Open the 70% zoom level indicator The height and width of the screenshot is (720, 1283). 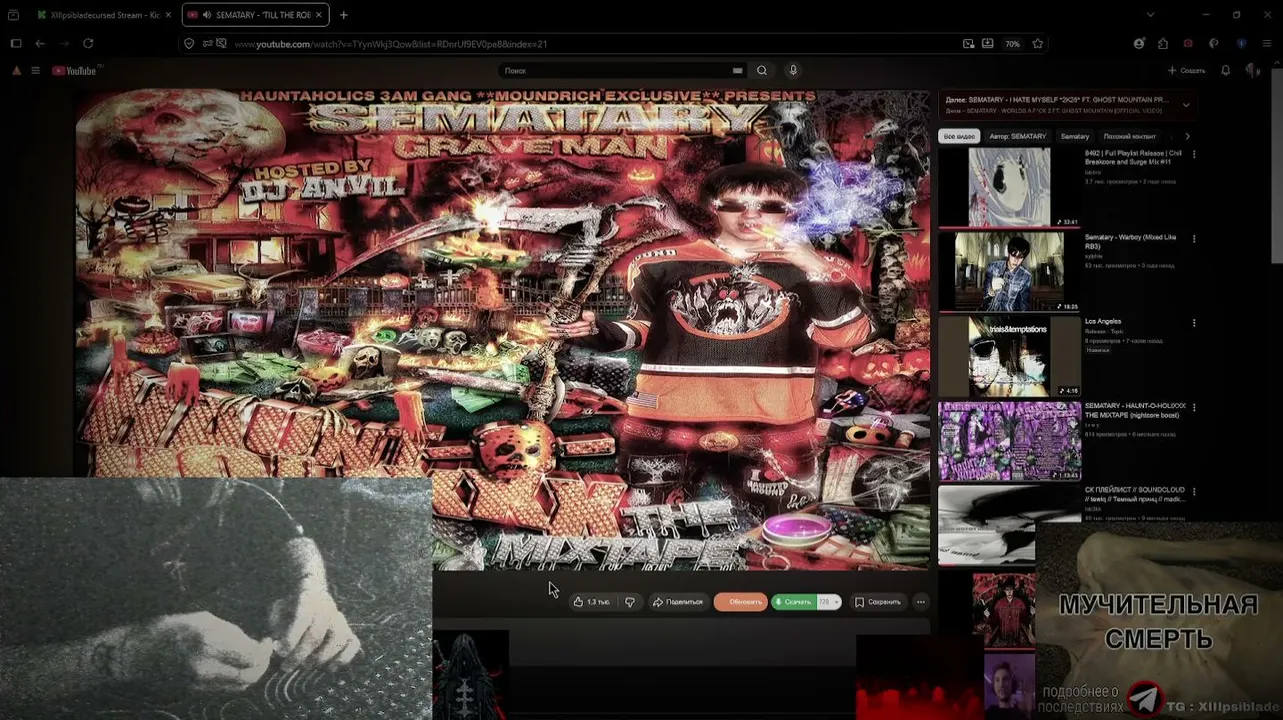point(1012,44)
